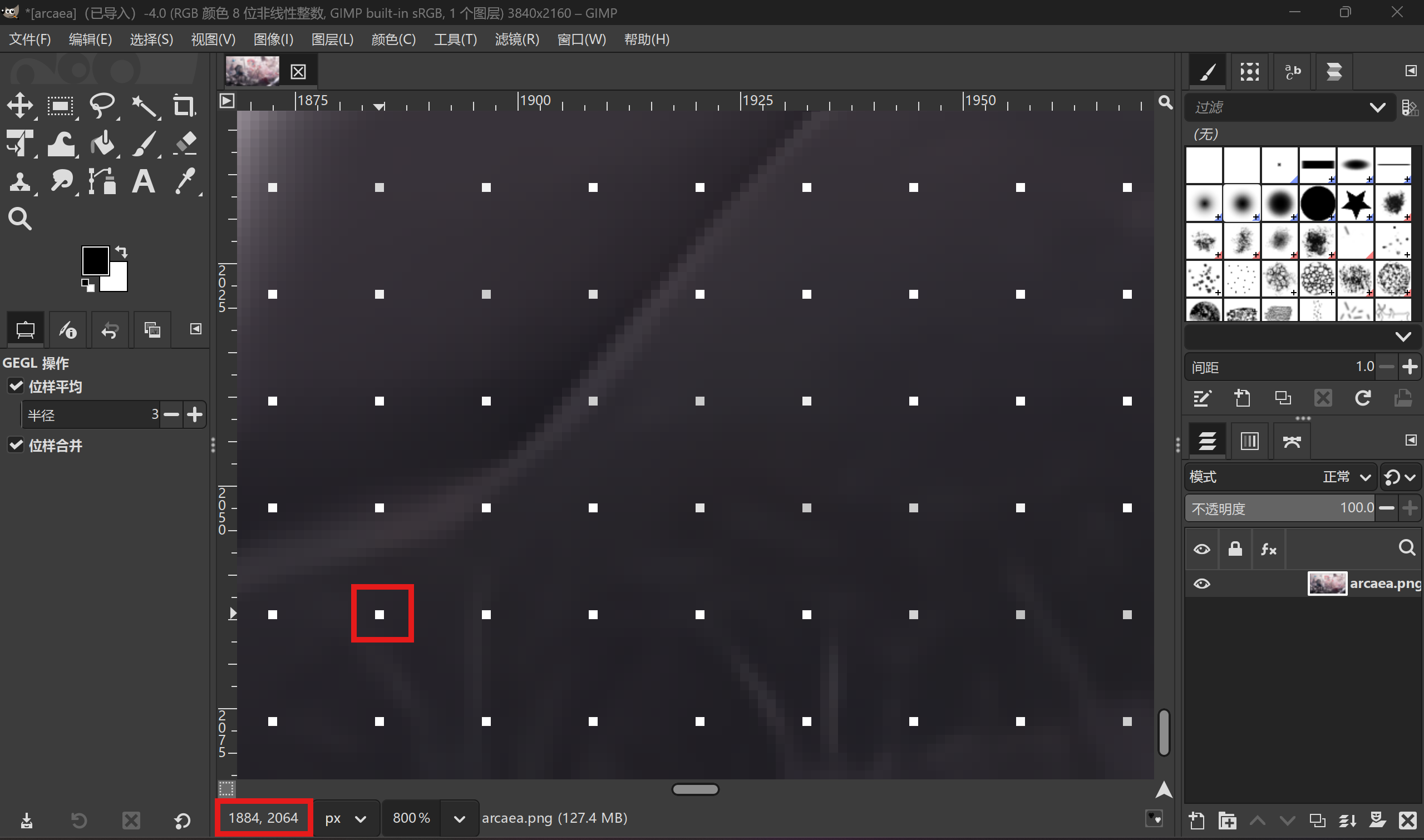
Task: Toggle the 位样合并 checkbox
Action: (16, 446)
